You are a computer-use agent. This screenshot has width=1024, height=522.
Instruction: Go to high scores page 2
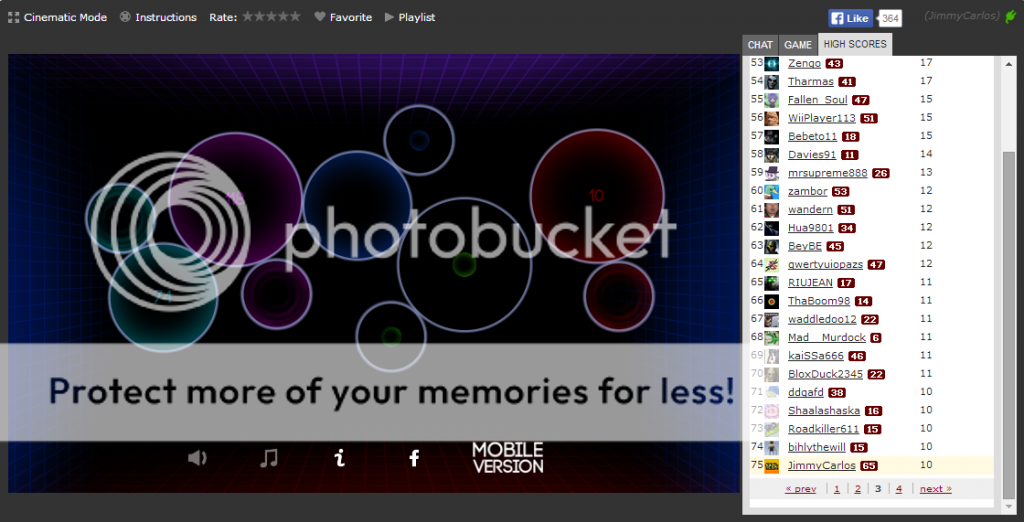tap(857, 489)
